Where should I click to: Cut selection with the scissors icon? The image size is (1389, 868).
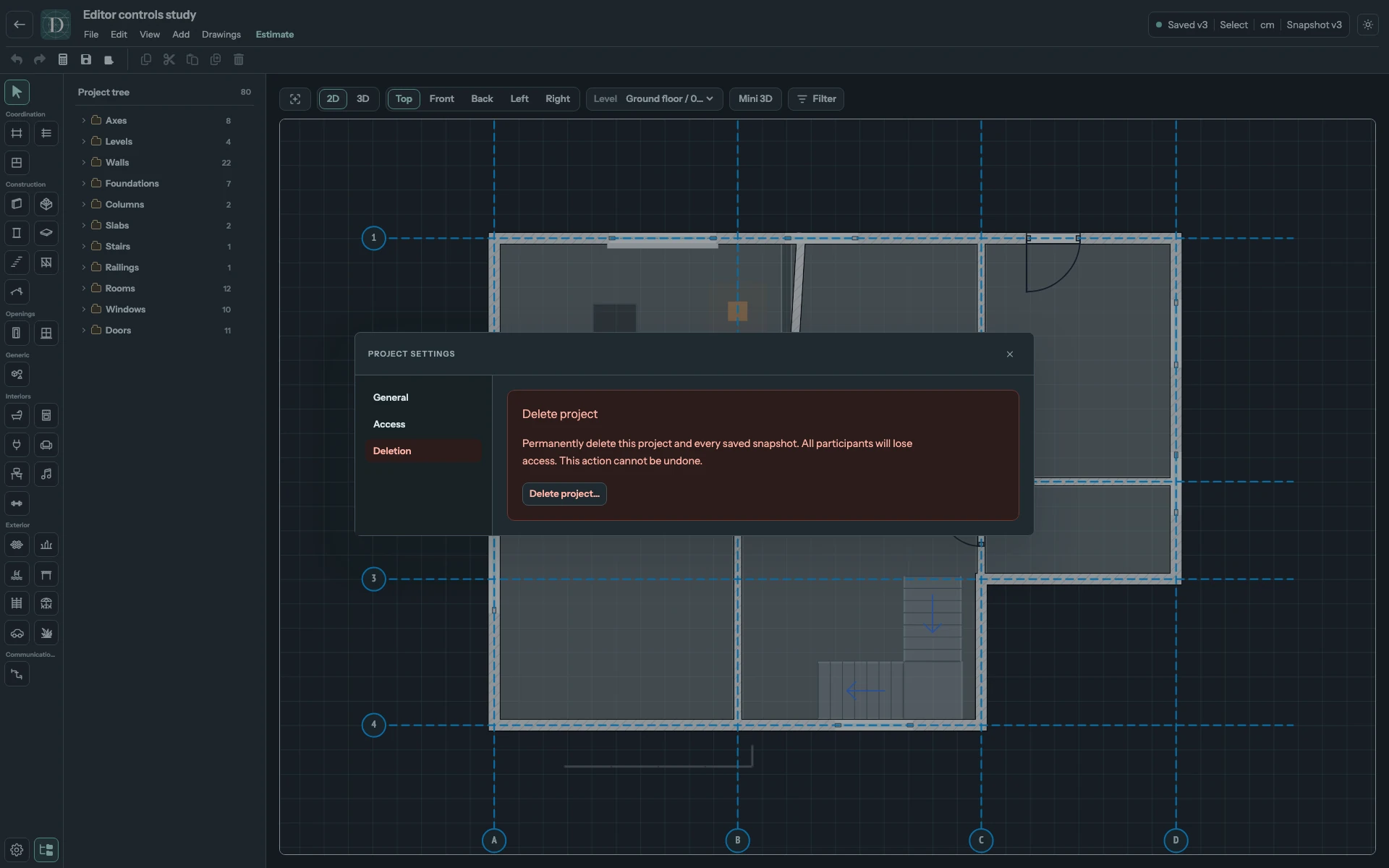(169, 59)
